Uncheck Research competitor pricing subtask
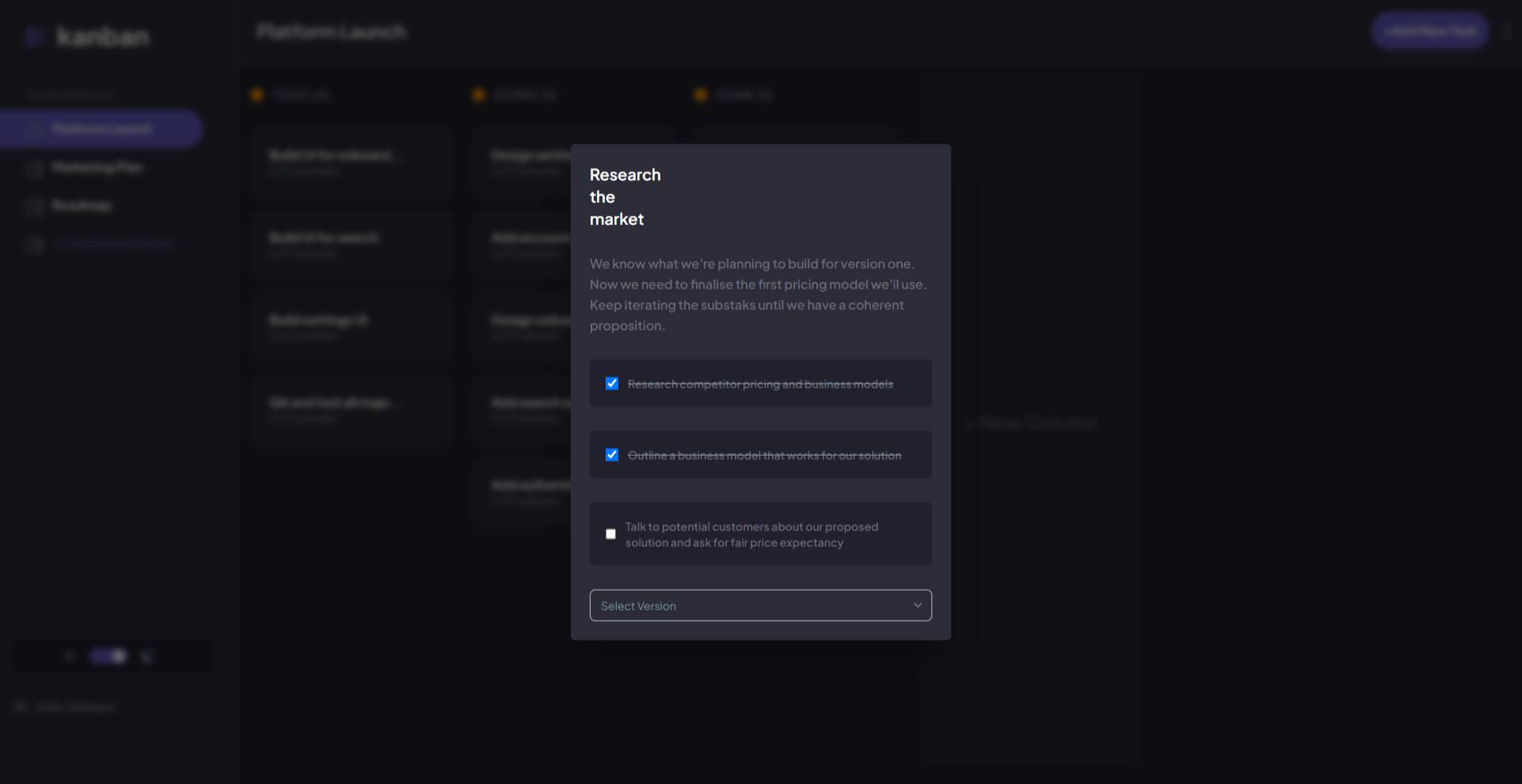This screenshot has width=1522, height=784. (x=612, y=384)
